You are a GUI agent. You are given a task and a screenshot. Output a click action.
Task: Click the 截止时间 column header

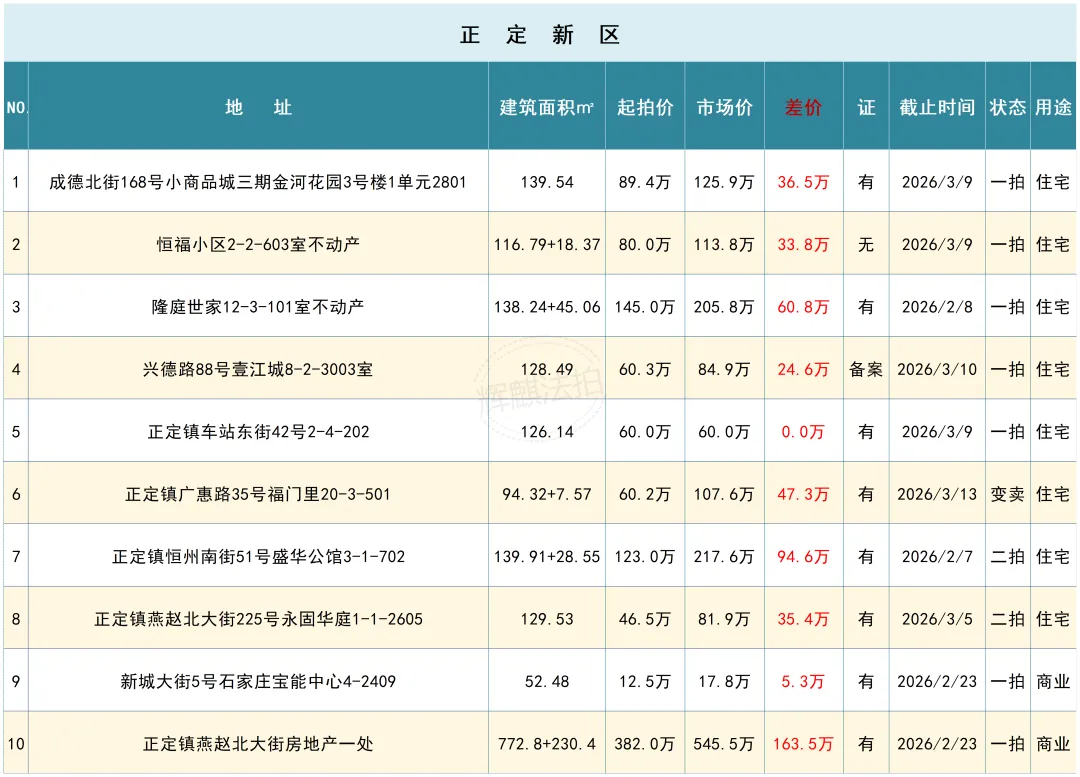[x=937, y=107]
